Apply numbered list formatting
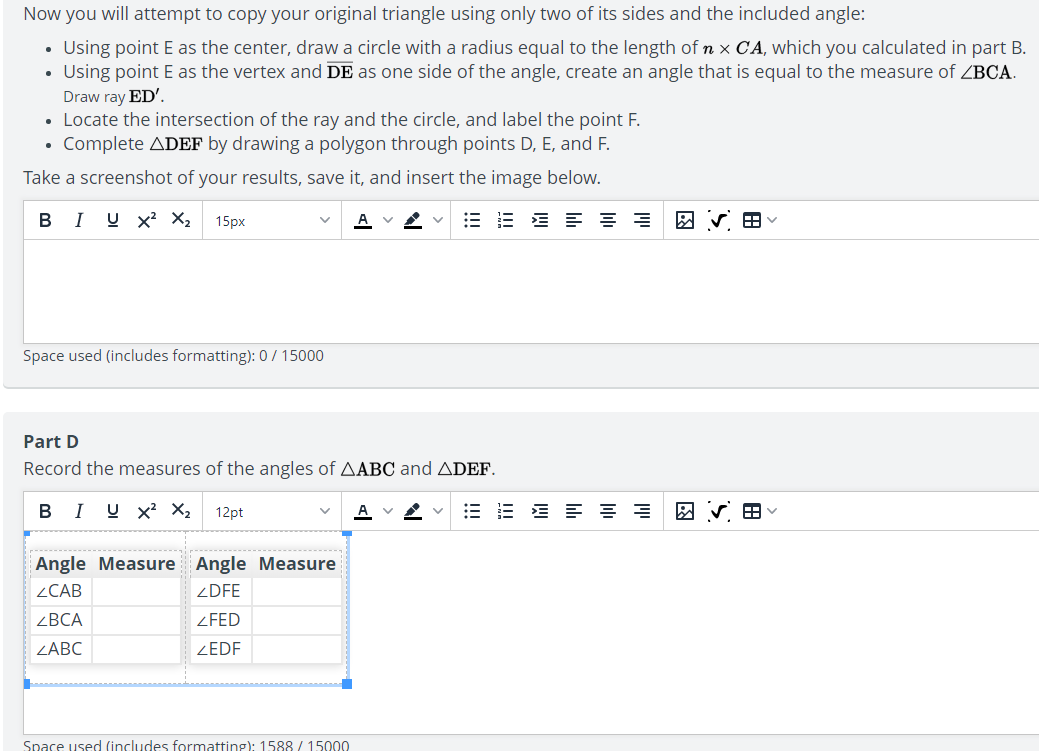The width and height of the screenshot is (1039, 751). click(x=505, y=220)
